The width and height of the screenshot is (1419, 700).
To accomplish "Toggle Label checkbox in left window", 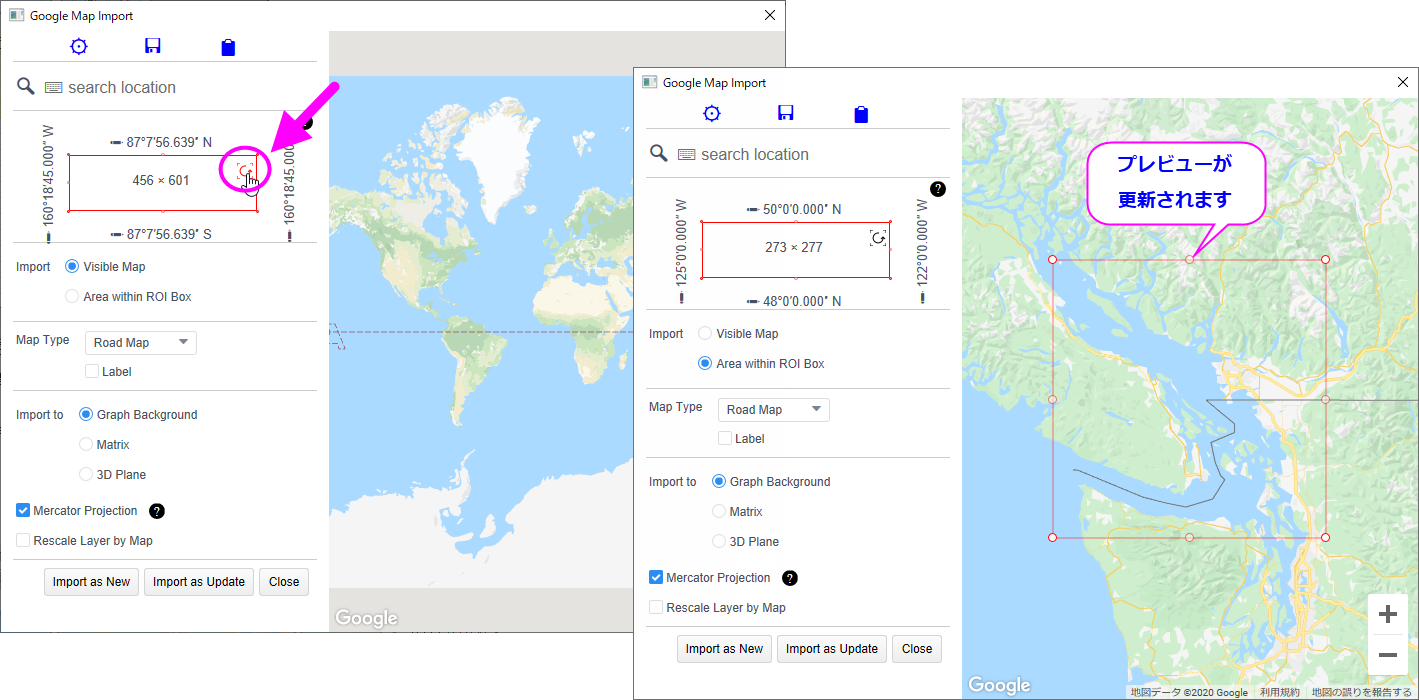I will pyautogui.click(x=92, y=371).
